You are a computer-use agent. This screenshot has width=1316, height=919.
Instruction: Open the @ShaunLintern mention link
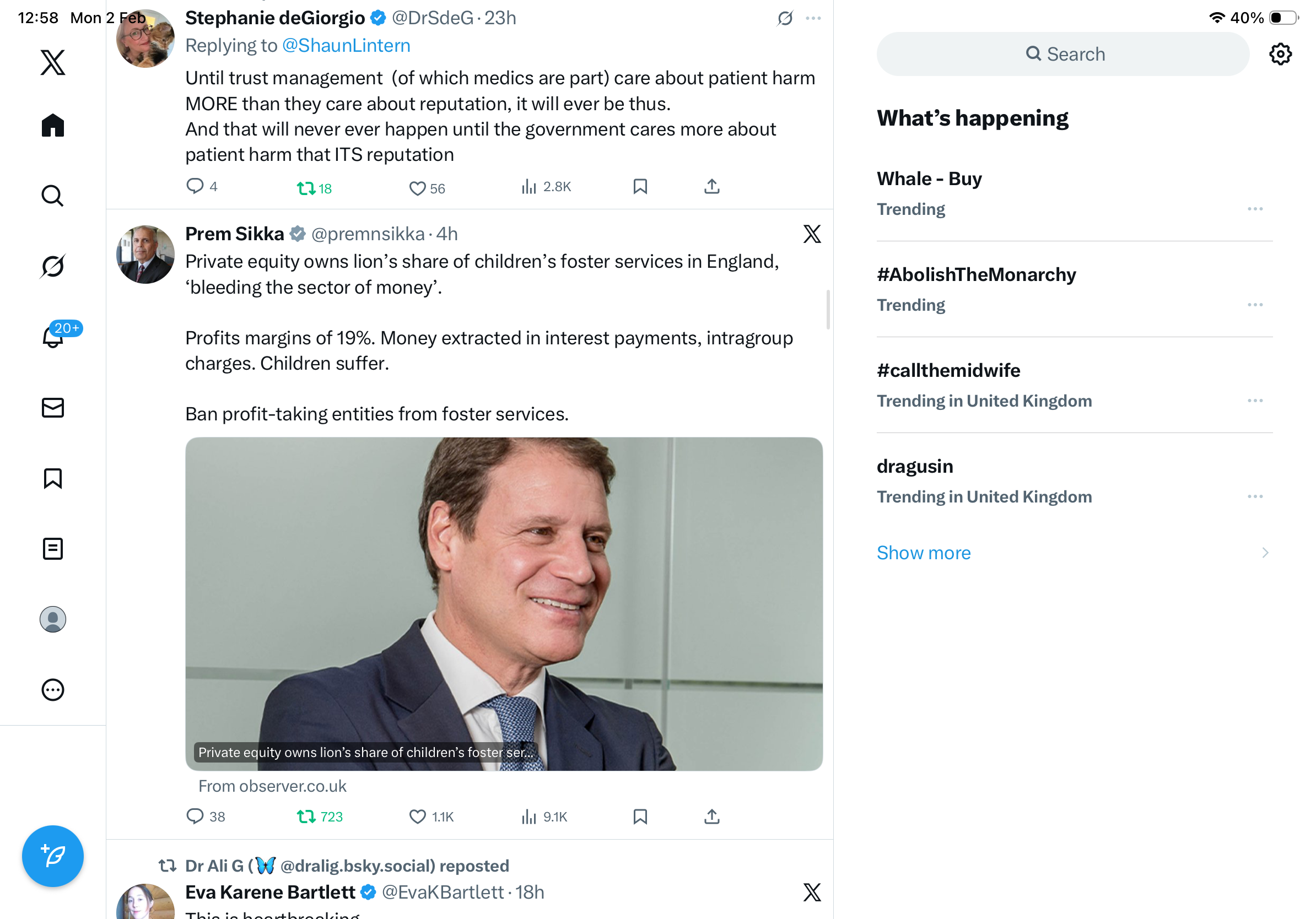pos(346,45)
